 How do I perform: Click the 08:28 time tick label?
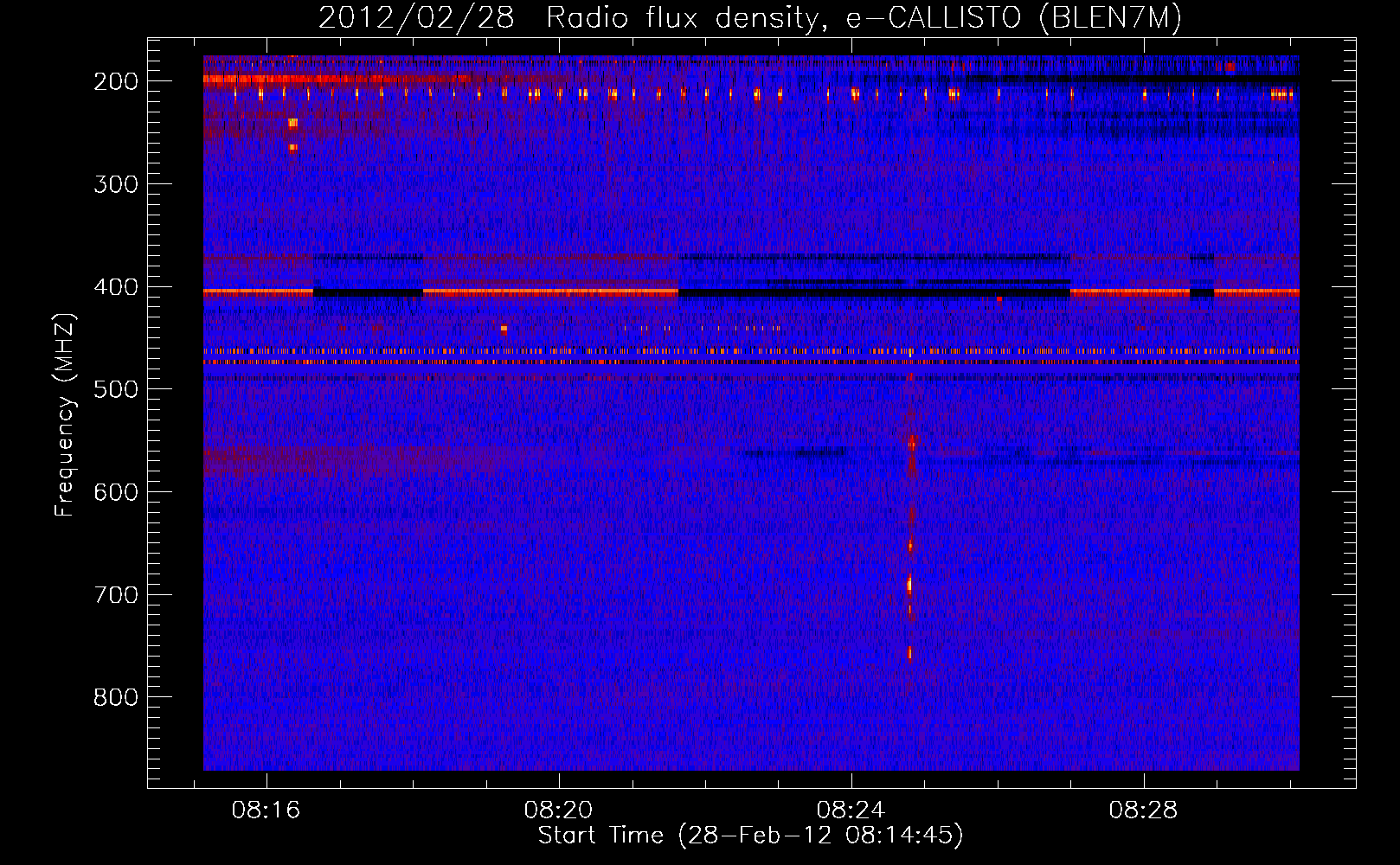[1144, 811]
